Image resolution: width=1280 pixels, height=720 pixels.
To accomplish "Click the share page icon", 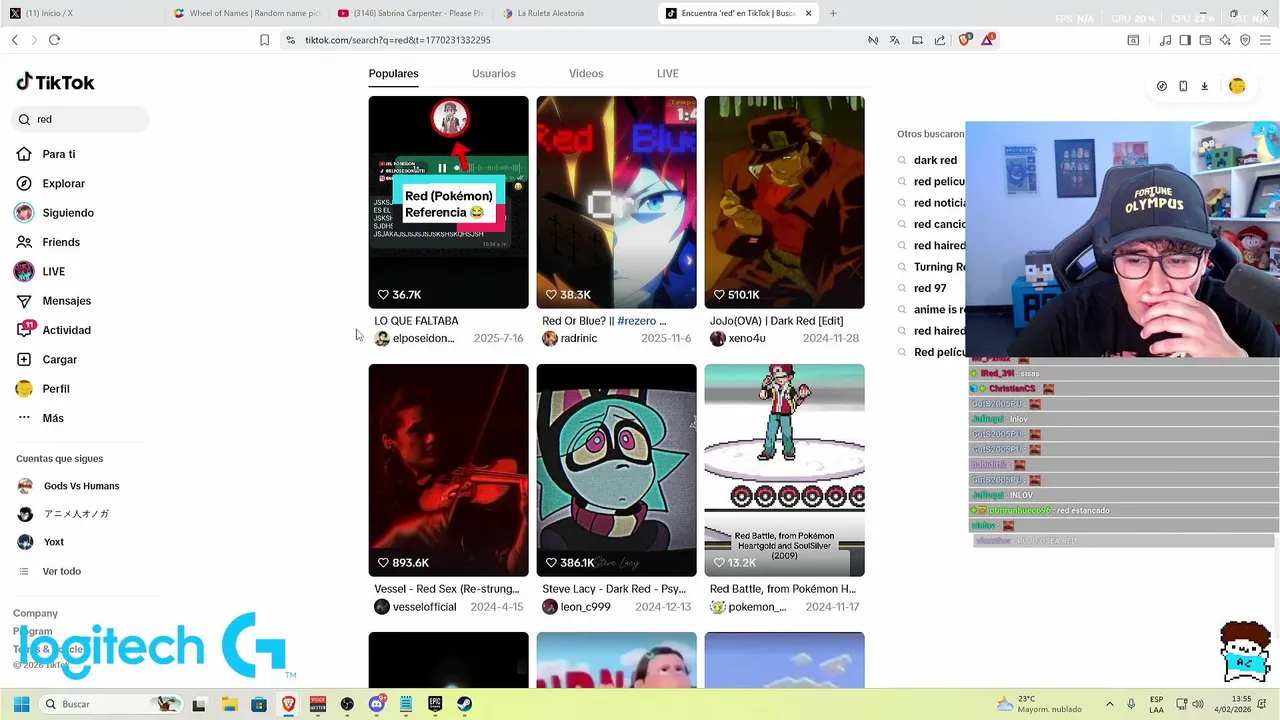I will pos(940,40).
